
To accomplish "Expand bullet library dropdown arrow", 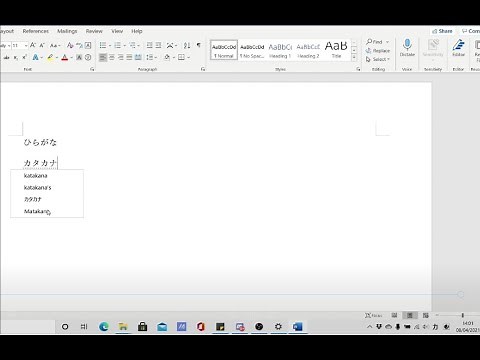I will (110, 45).
